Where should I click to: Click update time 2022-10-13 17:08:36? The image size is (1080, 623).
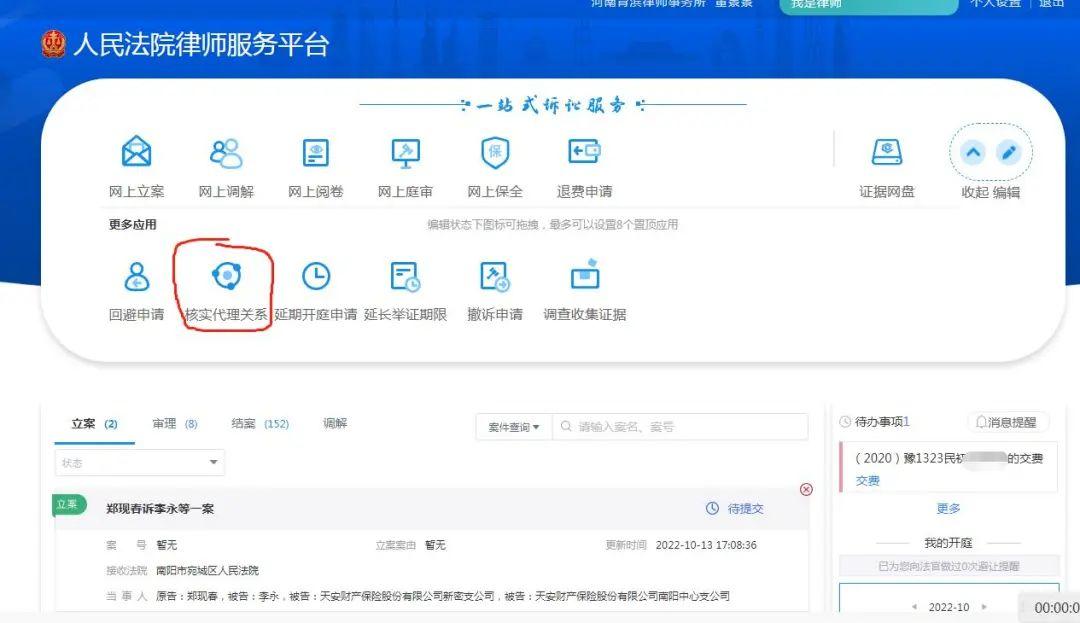pos(706,545)
